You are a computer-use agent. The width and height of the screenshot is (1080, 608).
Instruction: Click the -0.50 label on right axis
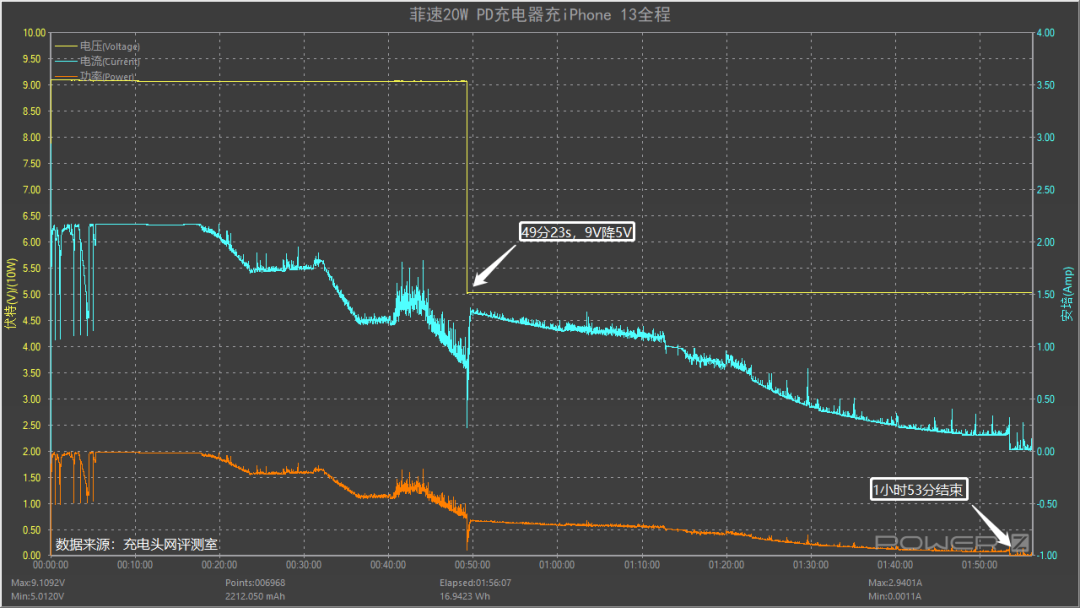(1046, 504)
